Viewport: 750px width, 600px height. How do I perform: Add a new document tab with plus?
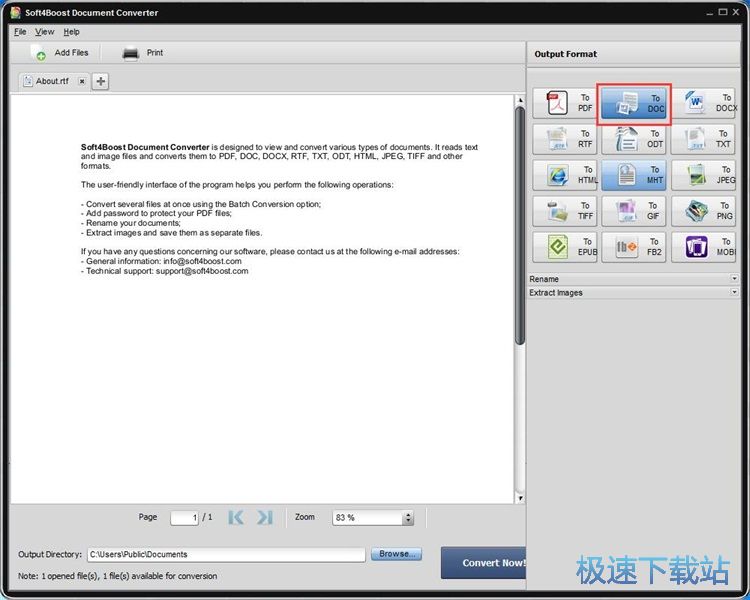pos(100,81)
